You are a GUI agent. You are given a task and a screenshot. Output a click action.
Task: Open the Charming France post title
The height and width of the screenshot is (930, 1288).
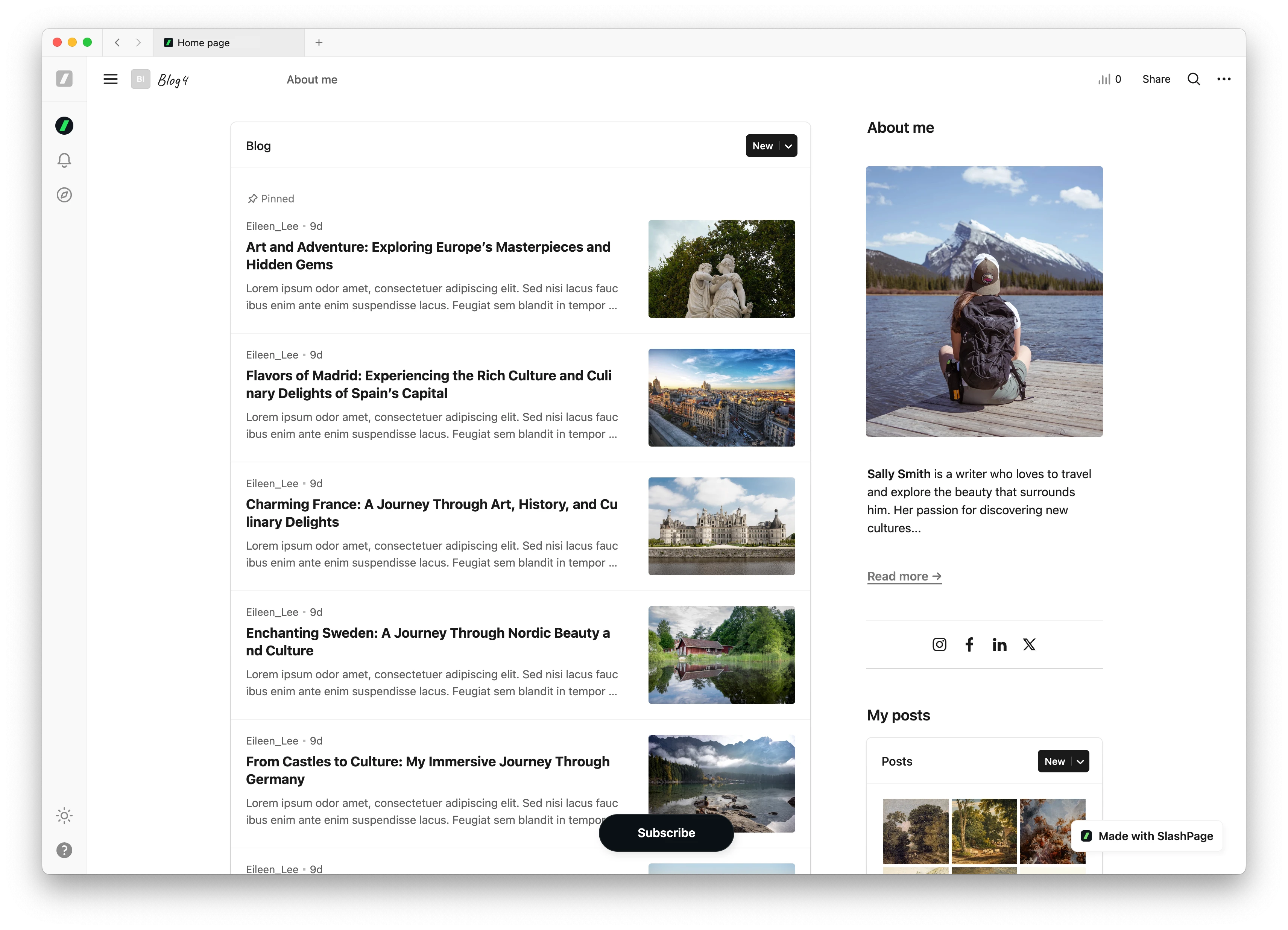[x=431, y=513]
